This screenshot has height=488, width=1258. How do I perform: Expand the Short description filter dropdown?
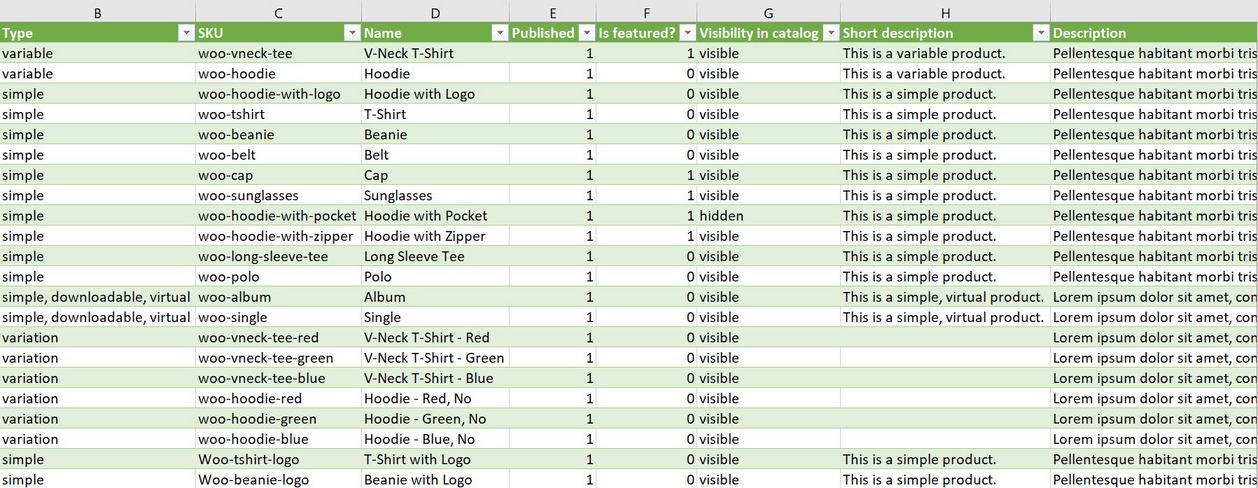pos(1039,33)
